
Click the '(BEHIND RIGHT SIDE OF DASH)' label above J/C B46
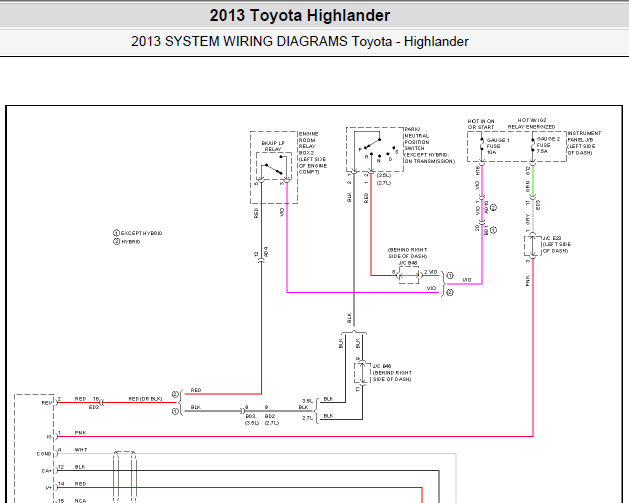(x=407, y=253)
